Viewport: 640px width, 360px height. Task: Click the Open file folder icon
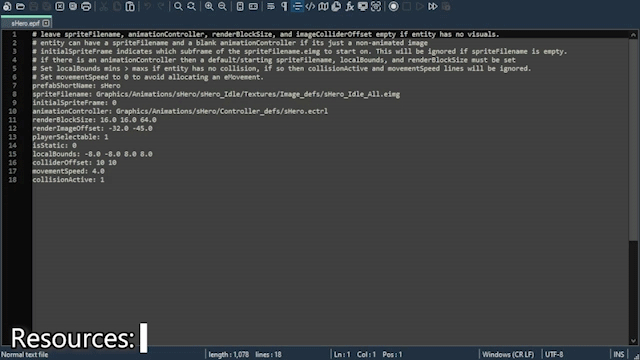20,6
